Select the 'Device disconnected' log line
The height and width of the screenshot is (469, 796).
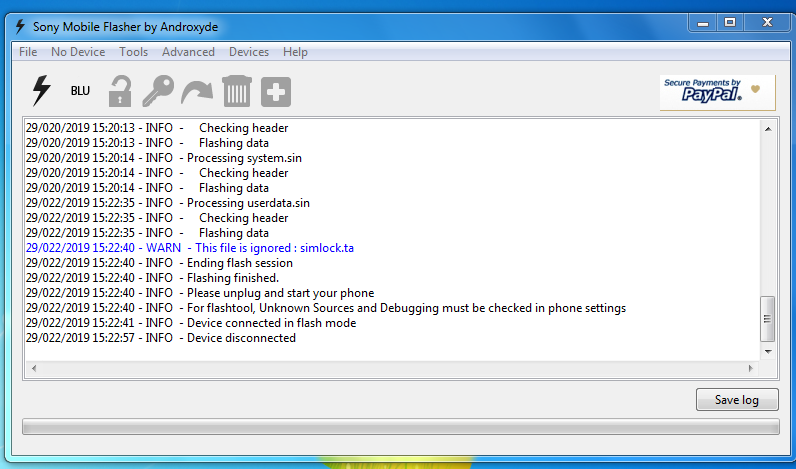click(x=160, y=338)
